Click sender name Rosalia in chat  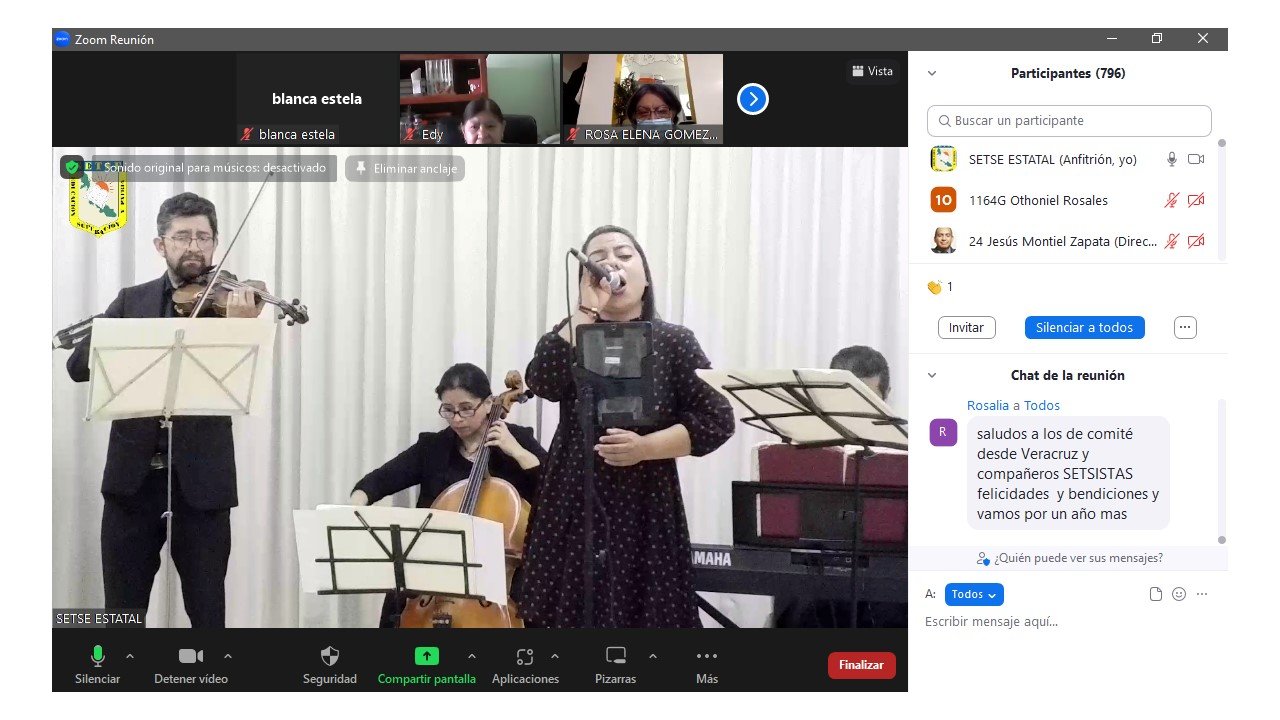click(x=987, y=405)
